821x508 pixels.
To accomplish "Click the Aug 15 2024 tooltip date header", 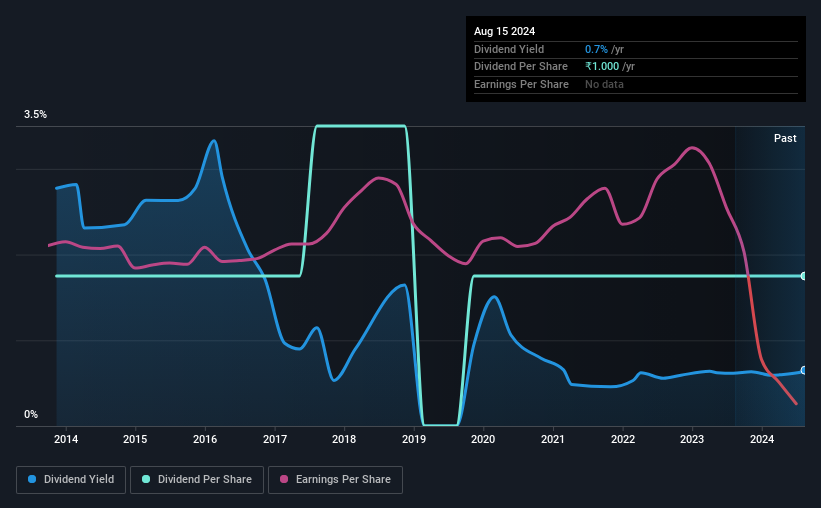I will [504, 31].
